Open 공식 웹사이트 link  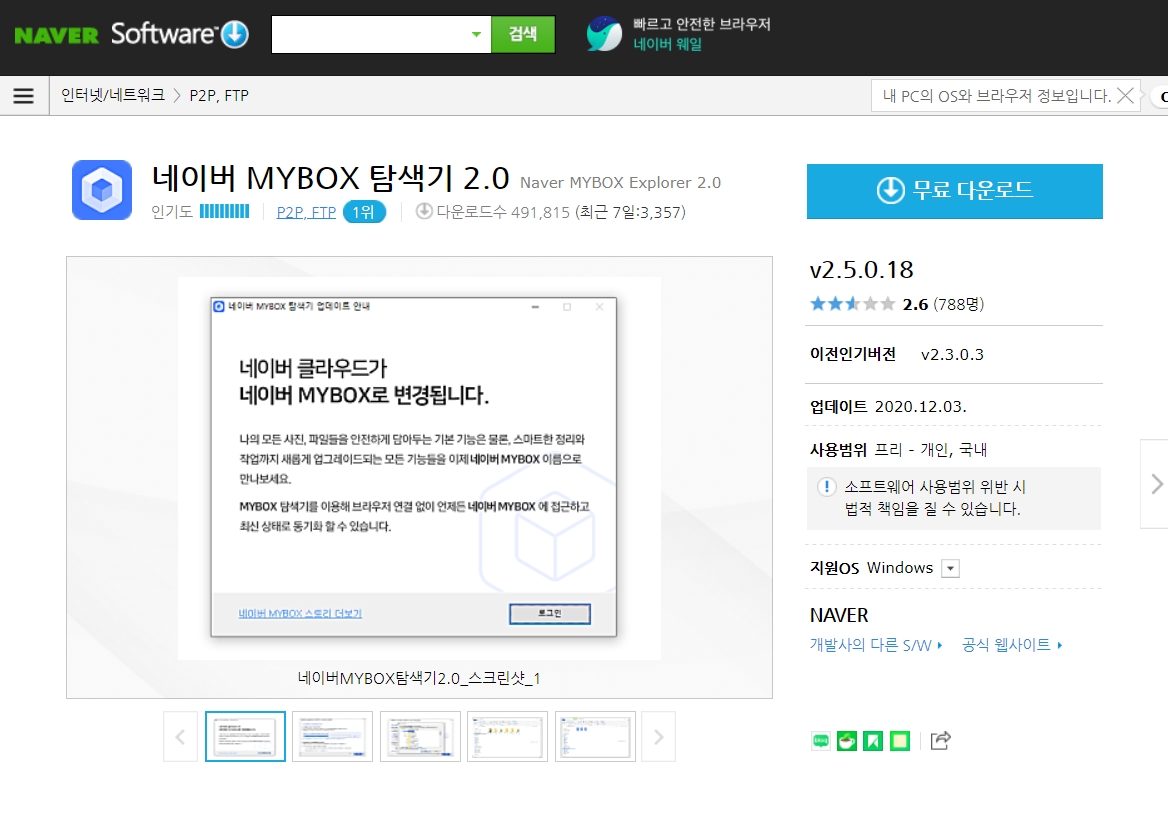1012,645
